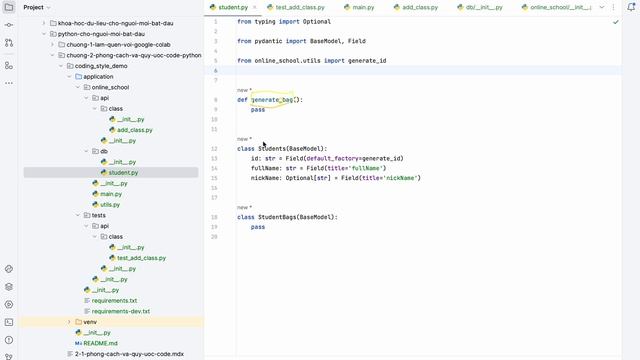Collapse the db folder chevron
This screenshot has height=360, width=640.
(87, 151)
